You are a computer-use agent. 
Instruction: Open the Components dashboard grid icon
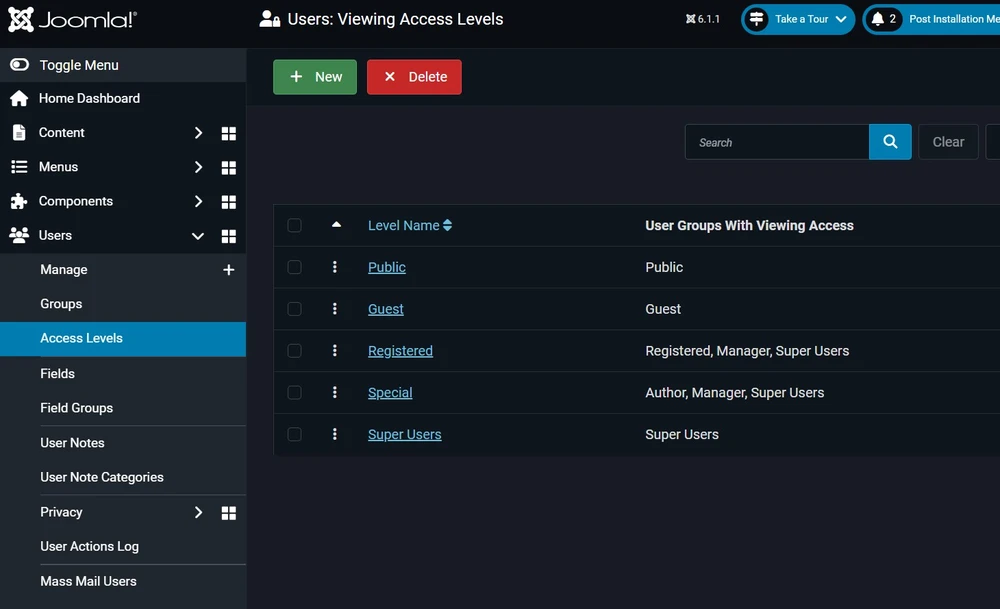[x=228, y=202]
